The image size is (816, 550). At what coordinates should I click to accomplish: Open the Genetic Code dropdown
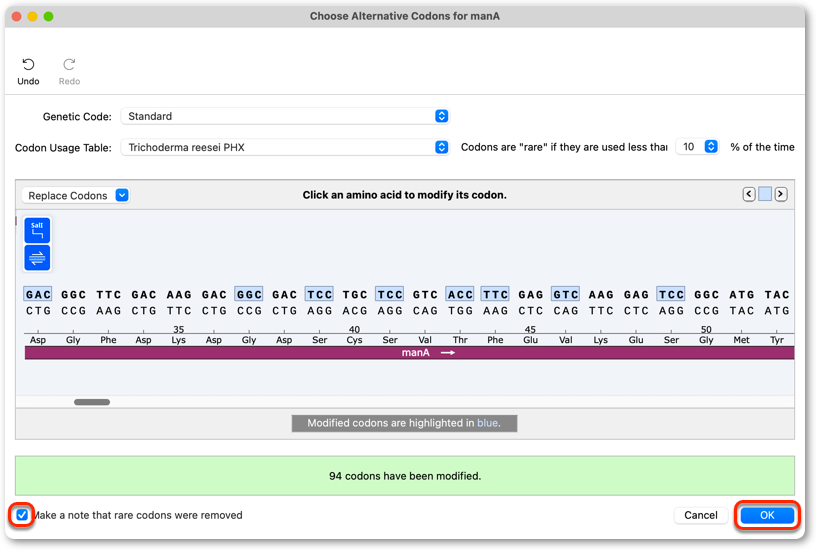(x=285, y=116)
